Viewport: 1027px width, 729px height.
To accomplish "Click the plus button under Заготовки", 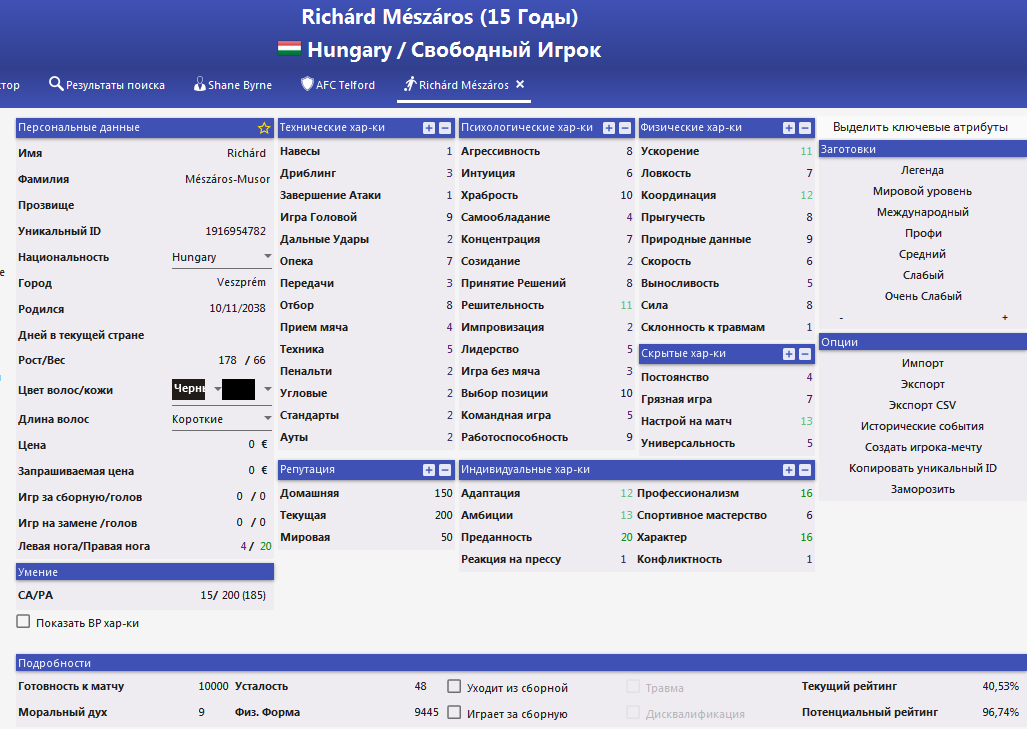I will (x=1005, y=318).
